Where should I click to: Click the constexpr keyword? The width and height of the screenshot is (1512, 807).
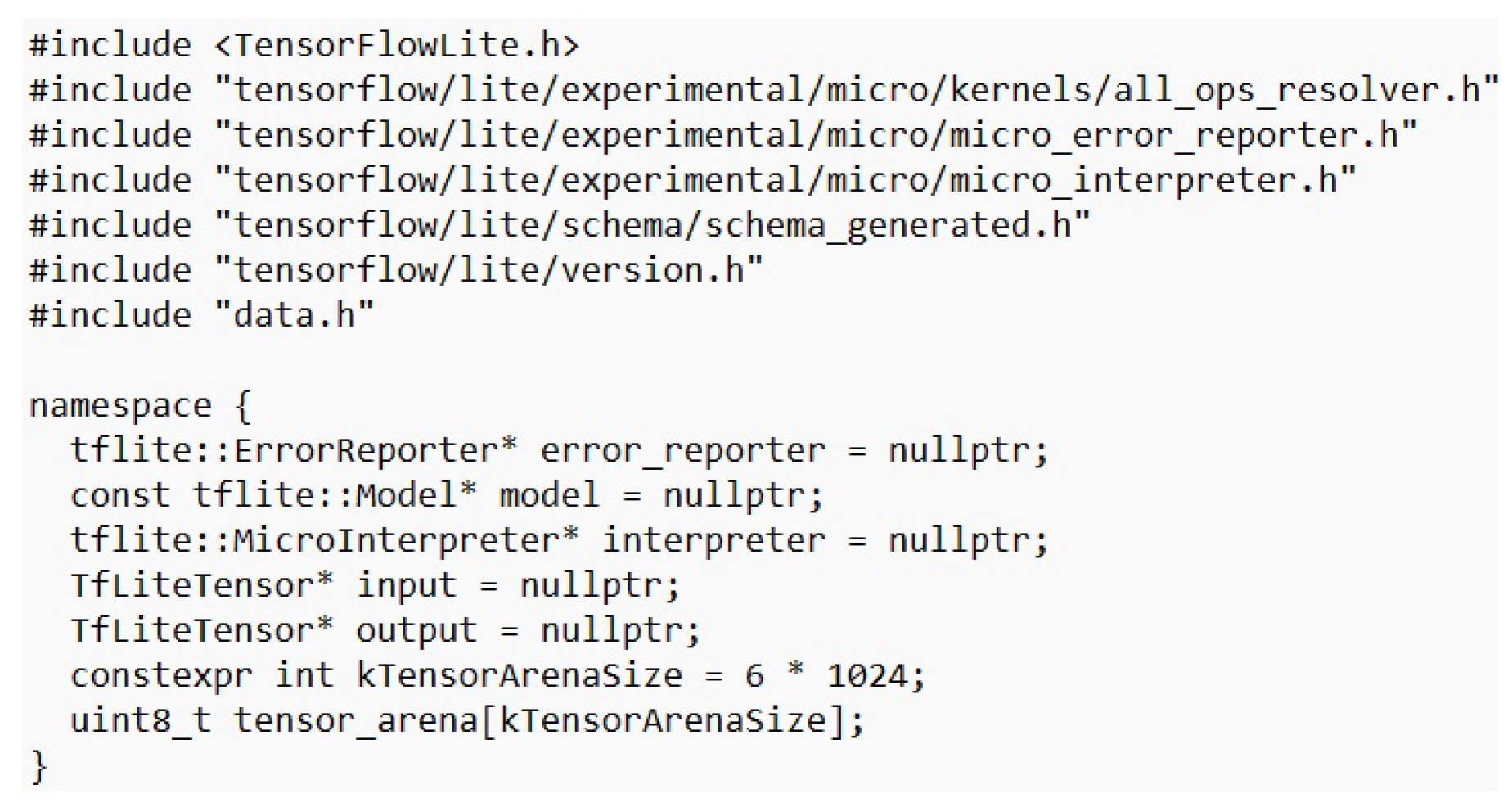[x=161, y=676]
